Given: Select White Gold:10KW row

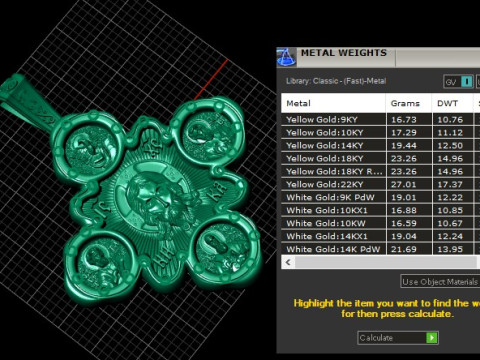Looking at the screenshot, I should tap(381, 223).
